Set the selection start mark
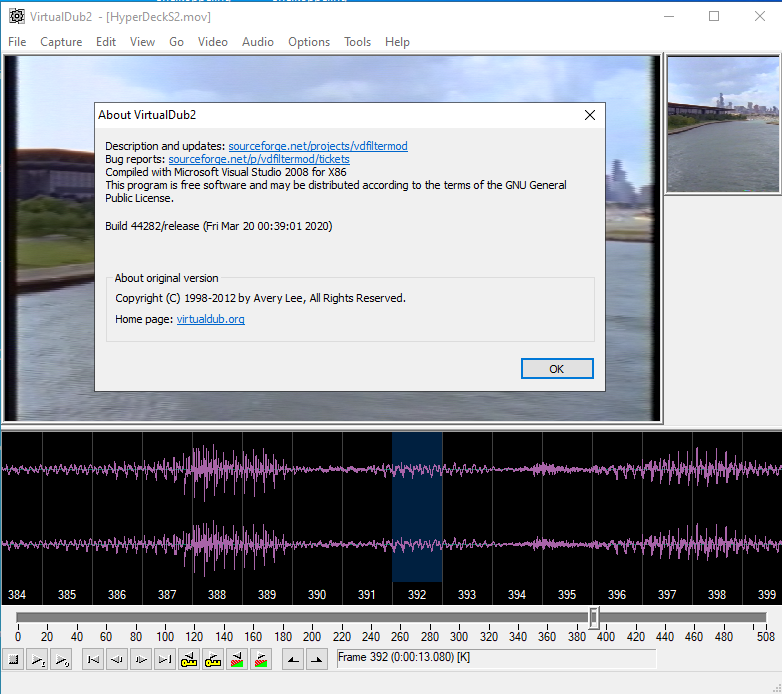 (292, 659)
